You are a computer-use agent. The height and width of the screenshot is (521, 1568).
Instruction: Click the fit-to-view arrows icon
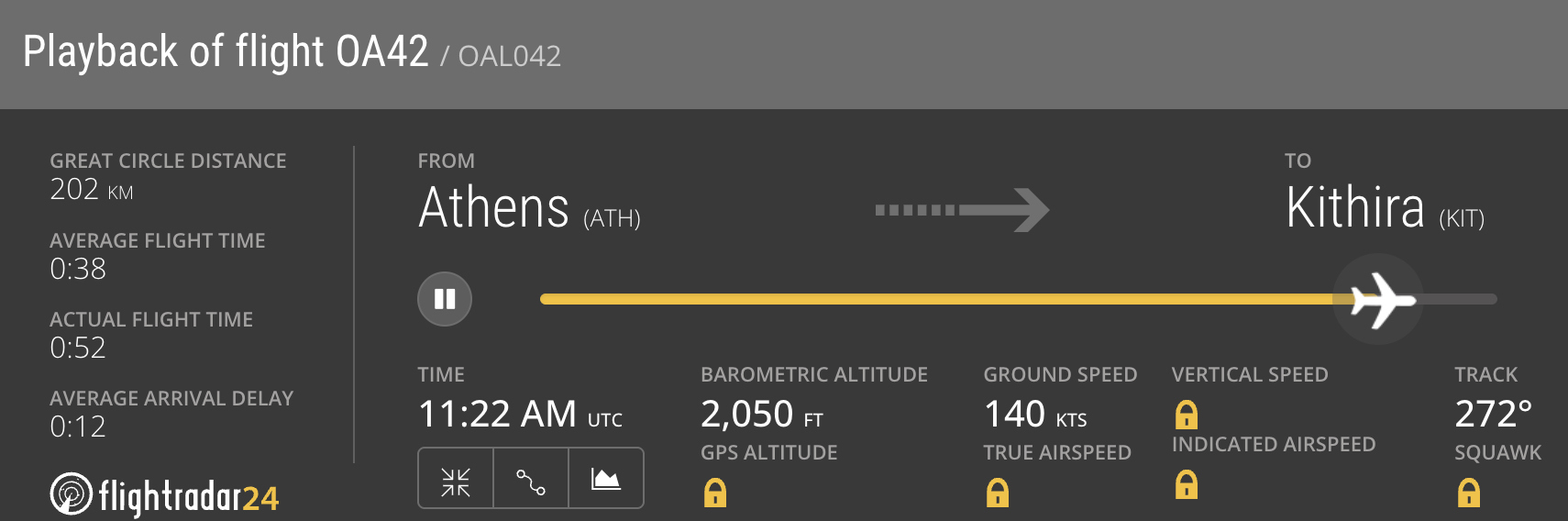(x=456, y=481)
